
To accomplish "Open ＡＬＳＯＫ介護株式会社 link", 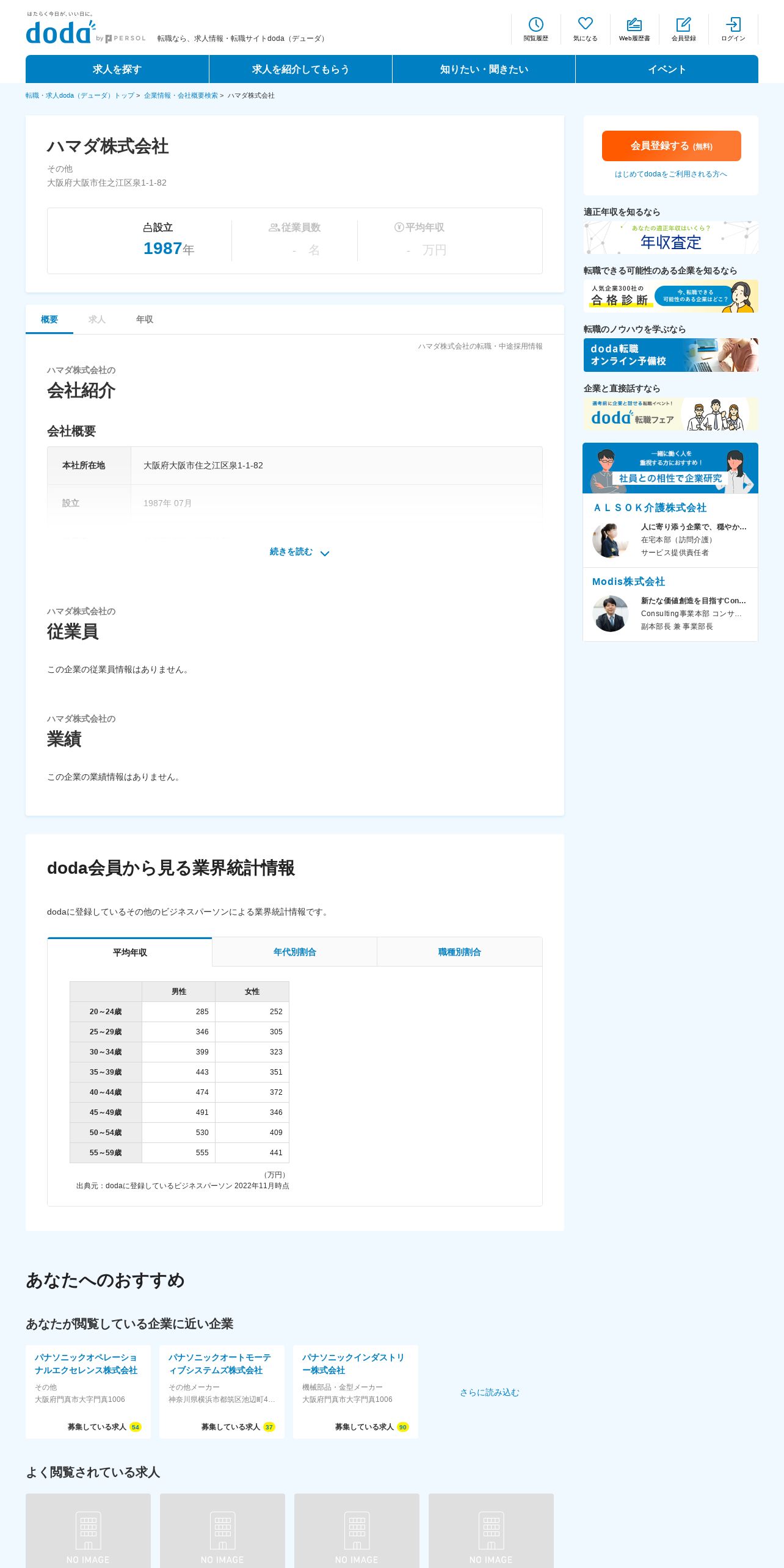I will click(649, 507).
